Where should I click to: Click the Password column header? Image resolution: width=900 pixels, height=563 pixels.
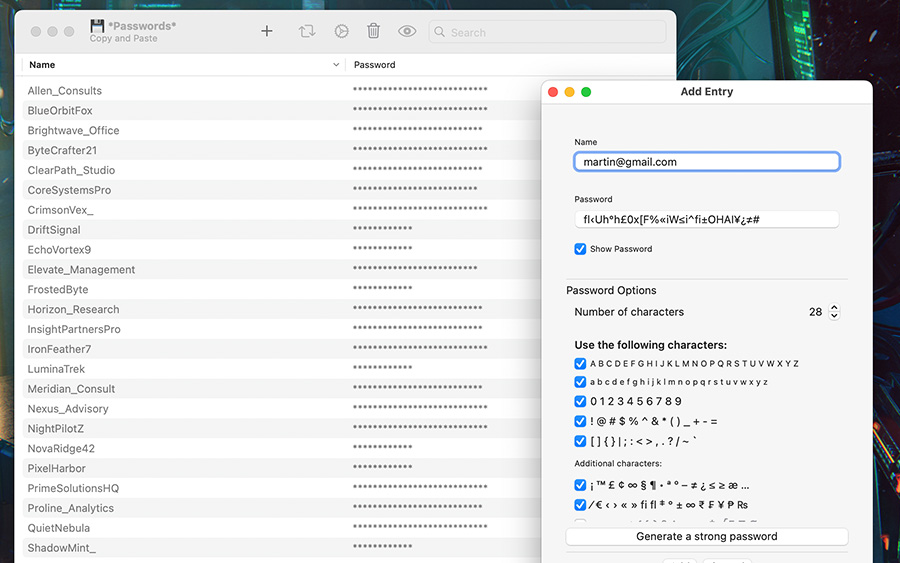tap(375, 65)
